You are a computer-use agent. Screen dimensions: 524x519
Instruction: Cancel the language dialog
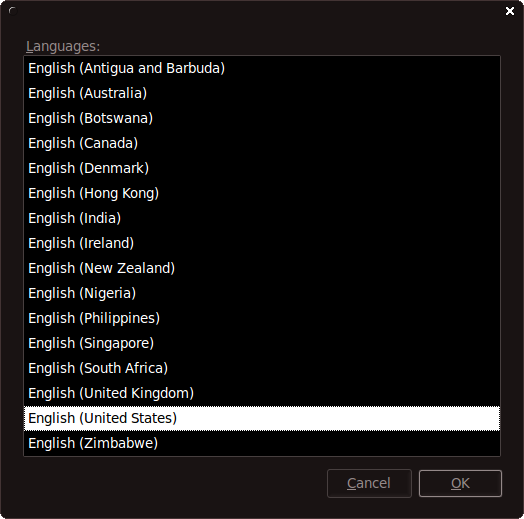[369, 483]
